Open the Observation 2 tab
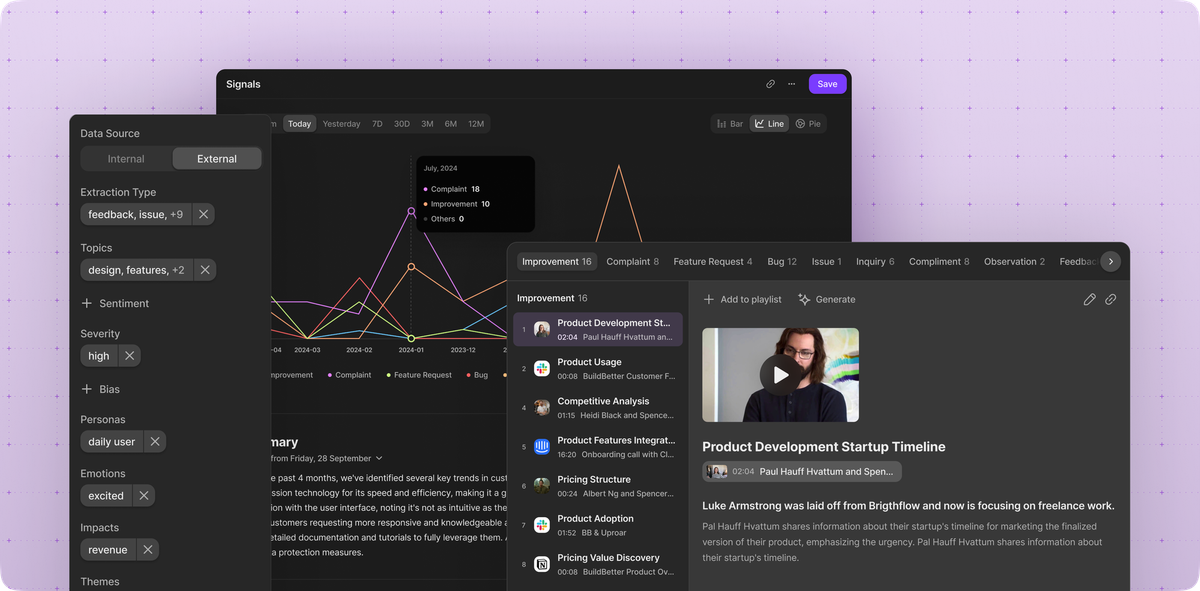 point(1014,262)
